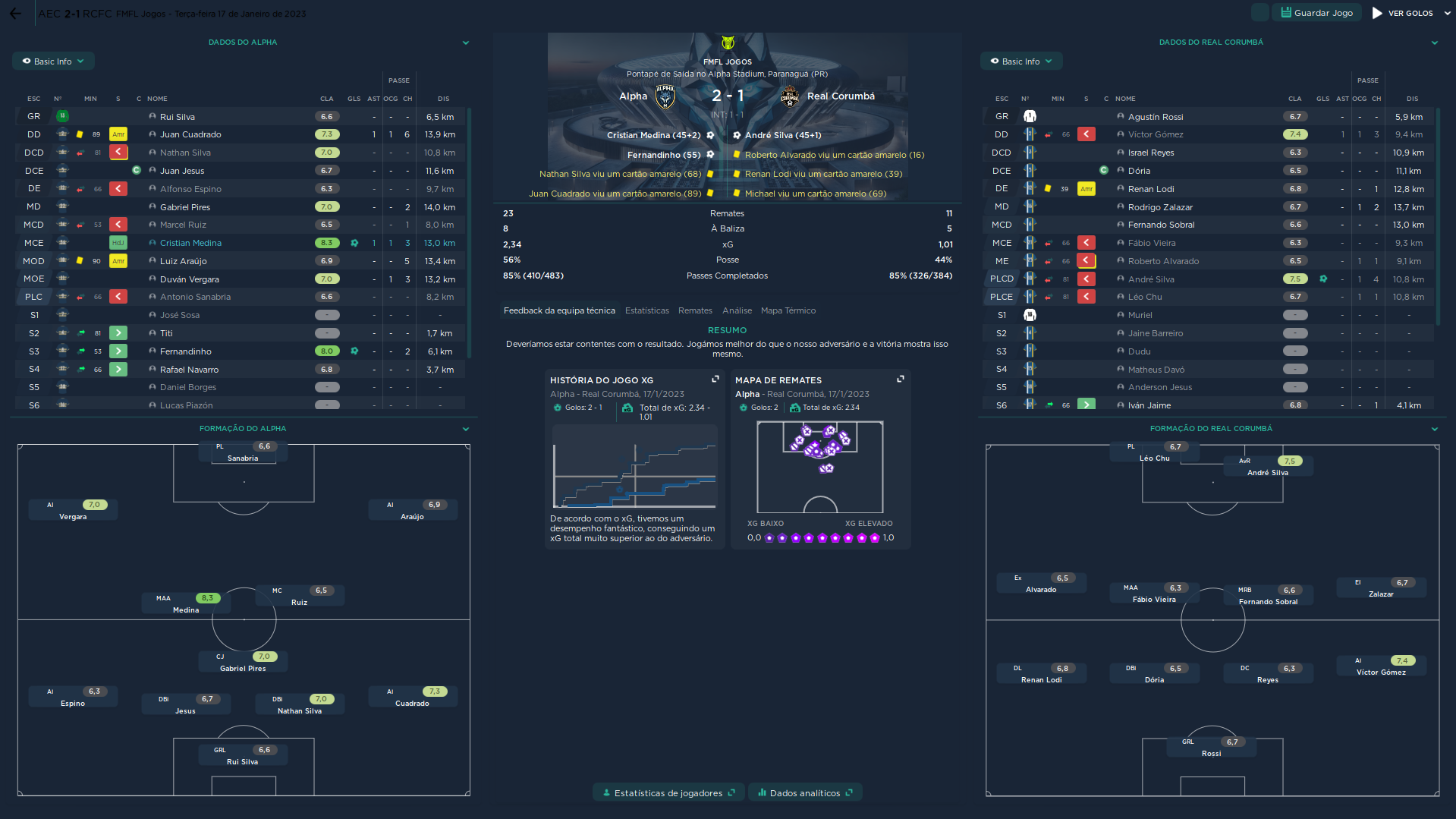The width and height of the screenshot is (1456, 819).
Task: Expand the Dados do Real Corumbá chevron
Action: pyautogui.click(x=1434, y=43)
